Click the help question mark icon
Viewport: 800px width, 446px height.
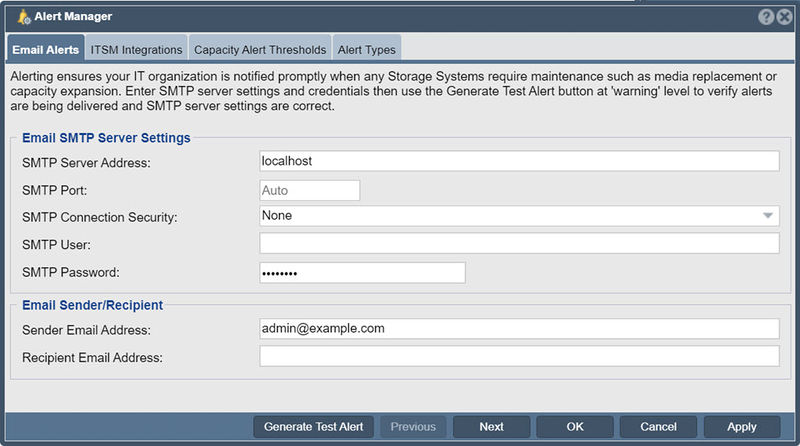point(766,17)
